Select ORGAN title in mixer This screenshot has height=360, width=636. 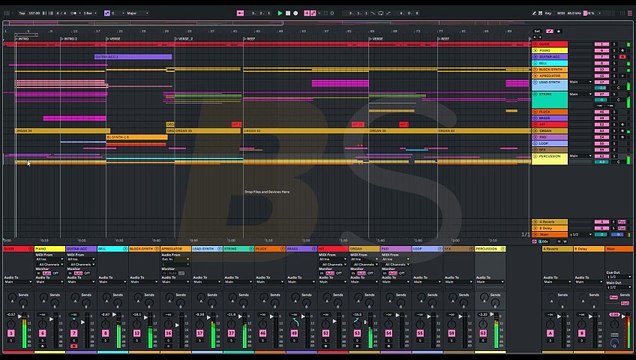point(364,249)
